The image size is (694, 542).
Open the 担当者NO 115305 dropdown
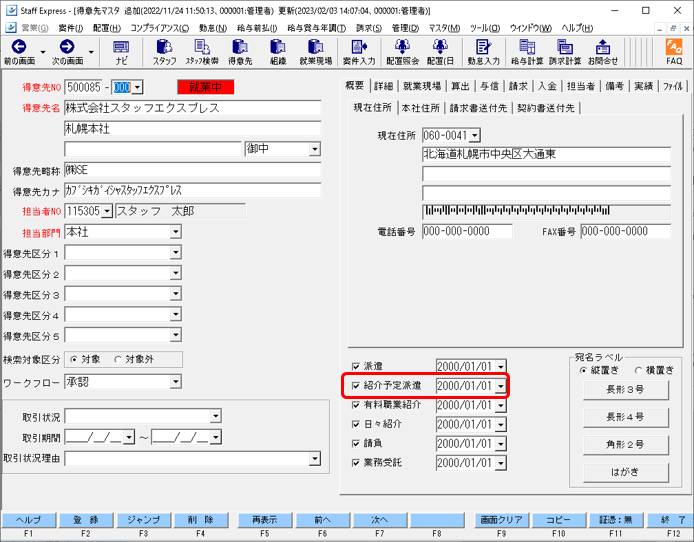tap(107, 211)
